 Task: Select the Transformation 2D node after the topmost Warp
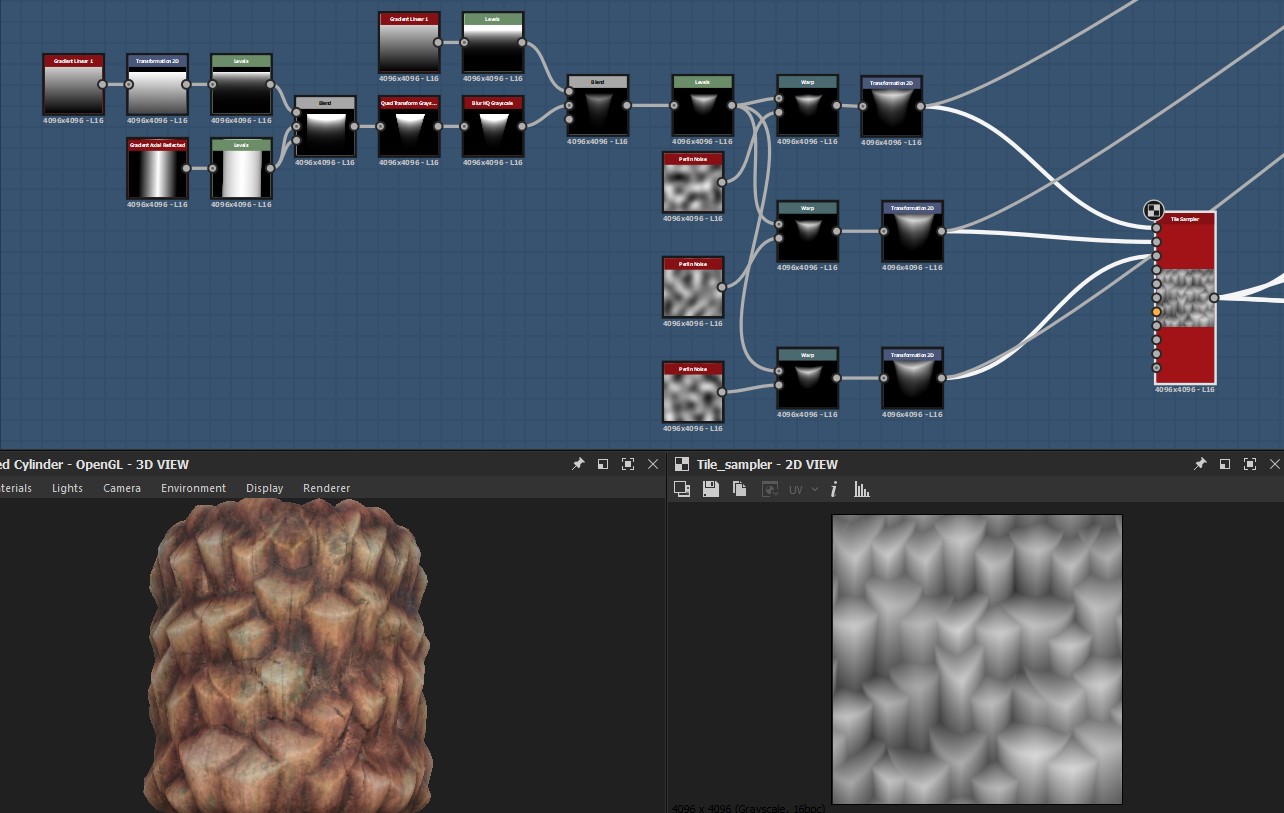point(892,106)
